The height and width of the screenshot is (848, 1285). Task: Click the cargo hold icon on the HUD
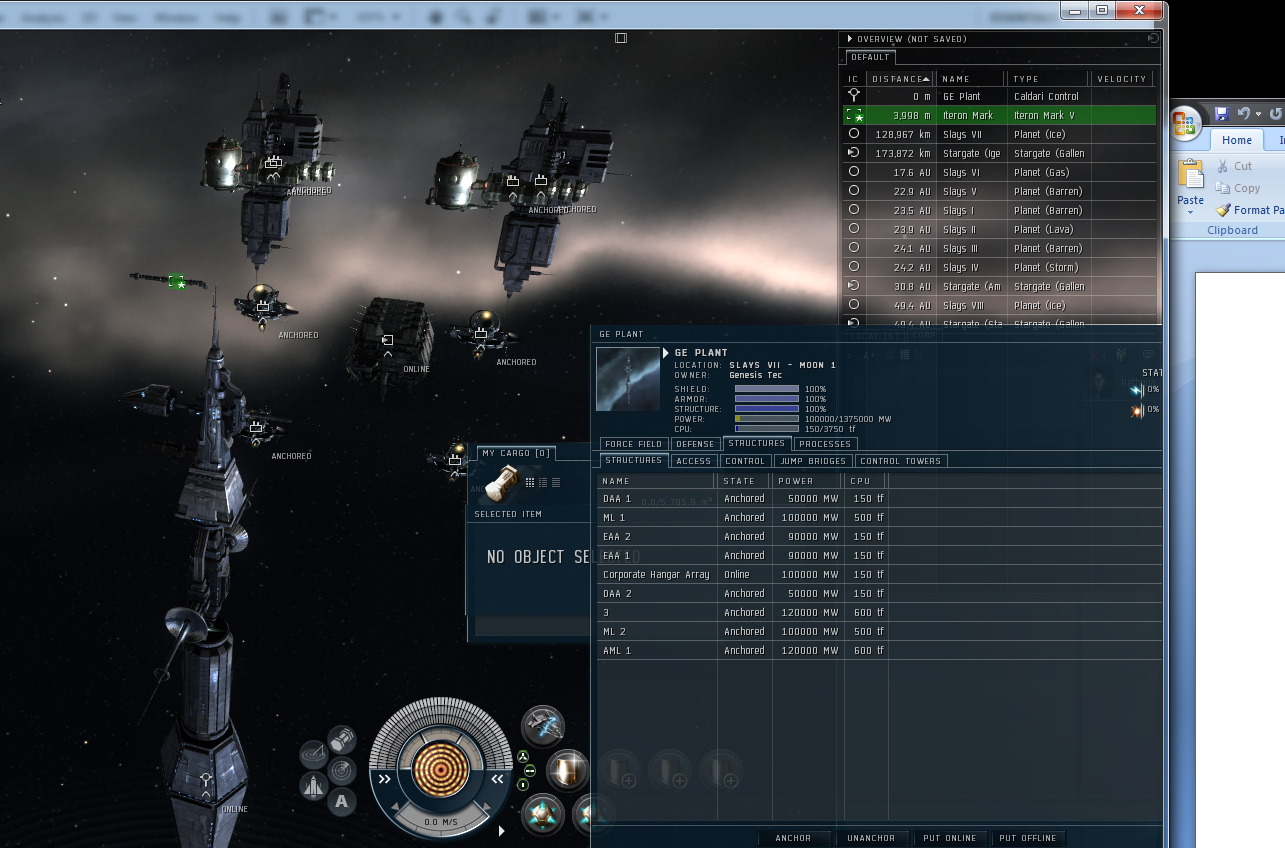pyautogui.click(x=342, y=739)
